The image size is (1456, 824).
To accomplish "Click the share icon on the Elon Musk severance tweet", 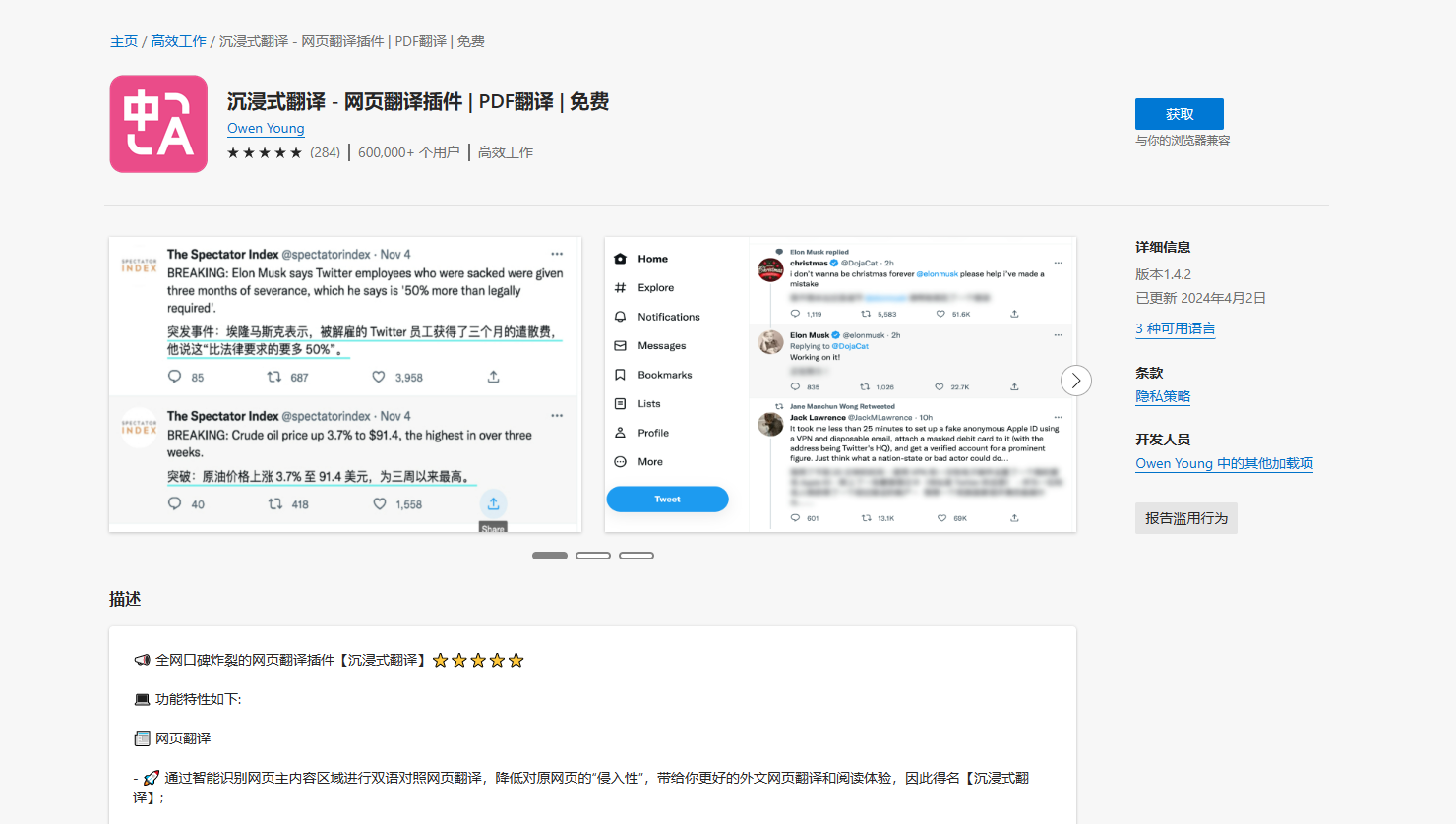I will [x=494, y=377].
